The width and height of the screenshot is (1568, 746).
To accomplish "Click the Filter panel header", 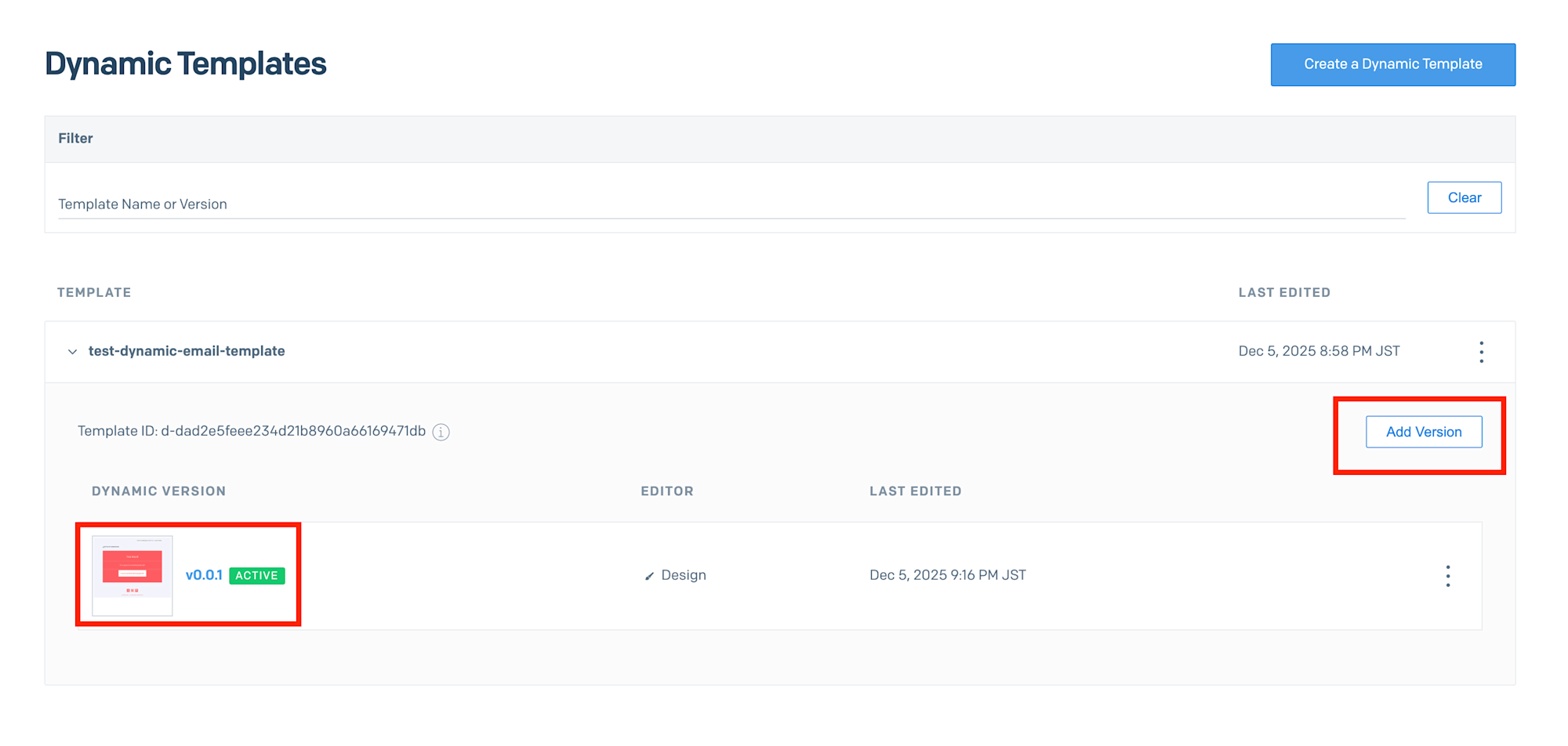I will coord(75,139).
